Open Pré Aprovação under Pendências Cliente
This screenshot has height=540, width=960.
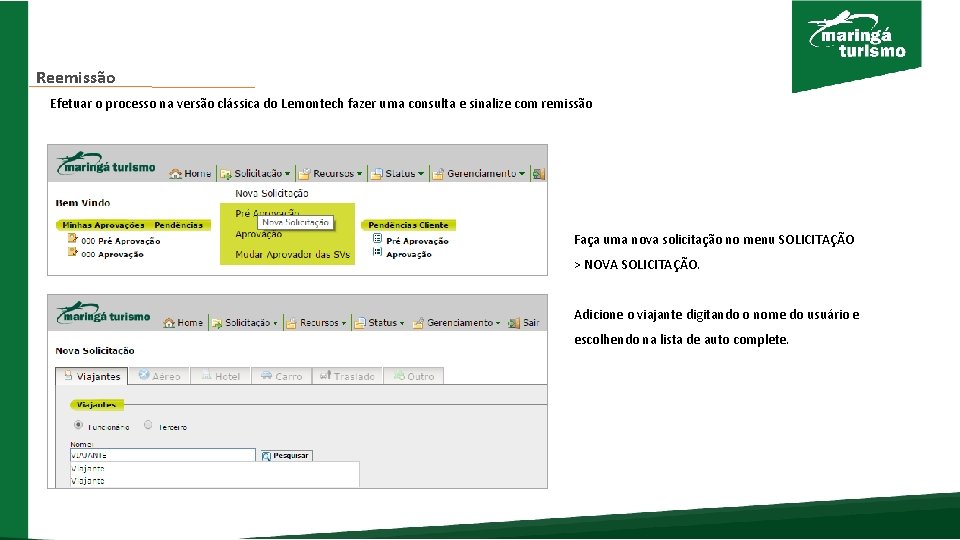pos(417,241)
